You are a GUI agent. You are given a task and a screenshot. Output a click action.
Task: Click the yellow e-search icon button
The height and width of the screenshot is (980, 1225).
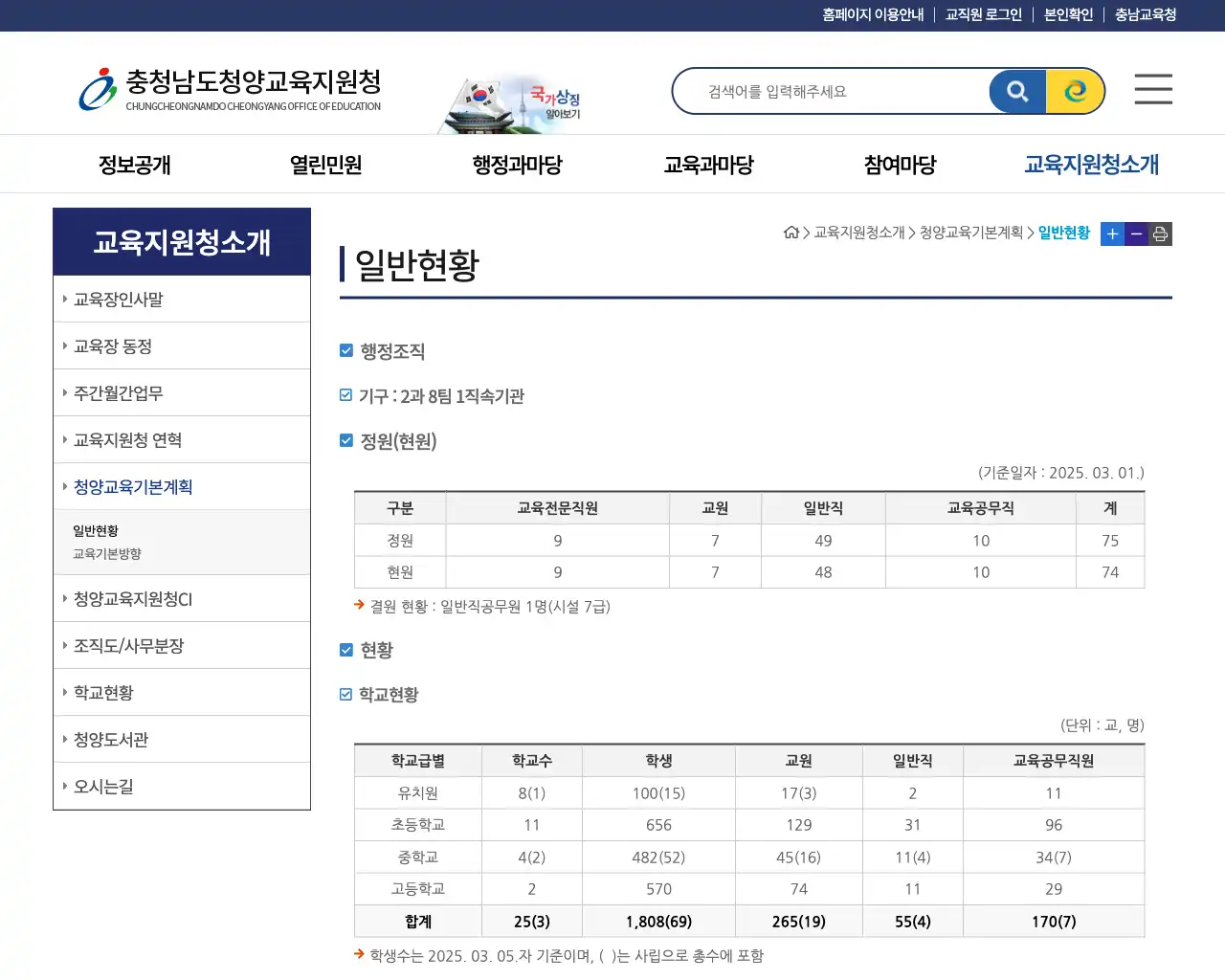[x=1075, y=91]
